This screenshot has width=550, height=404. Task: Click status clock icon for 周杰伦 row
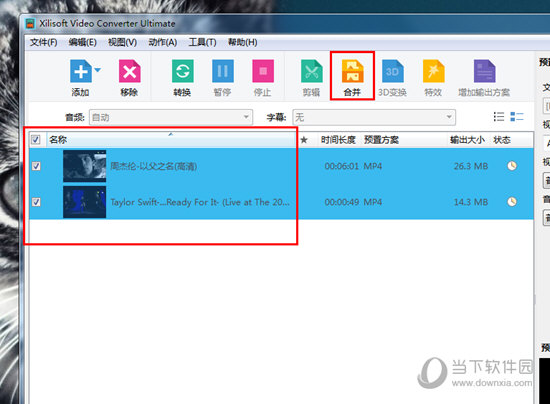point(512,166)
